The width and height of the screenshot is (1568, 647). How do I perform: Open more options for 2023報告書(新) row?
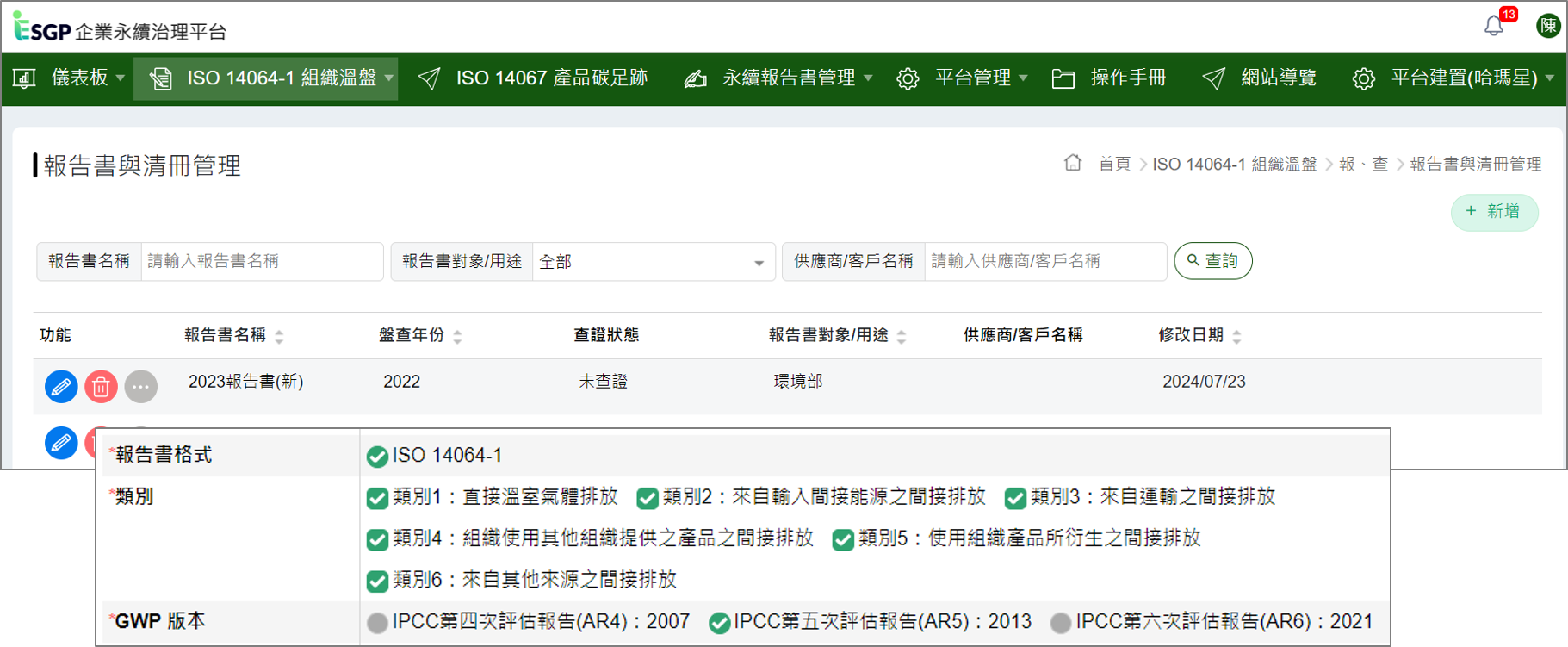pyautogui.click(x=141, y=387)
